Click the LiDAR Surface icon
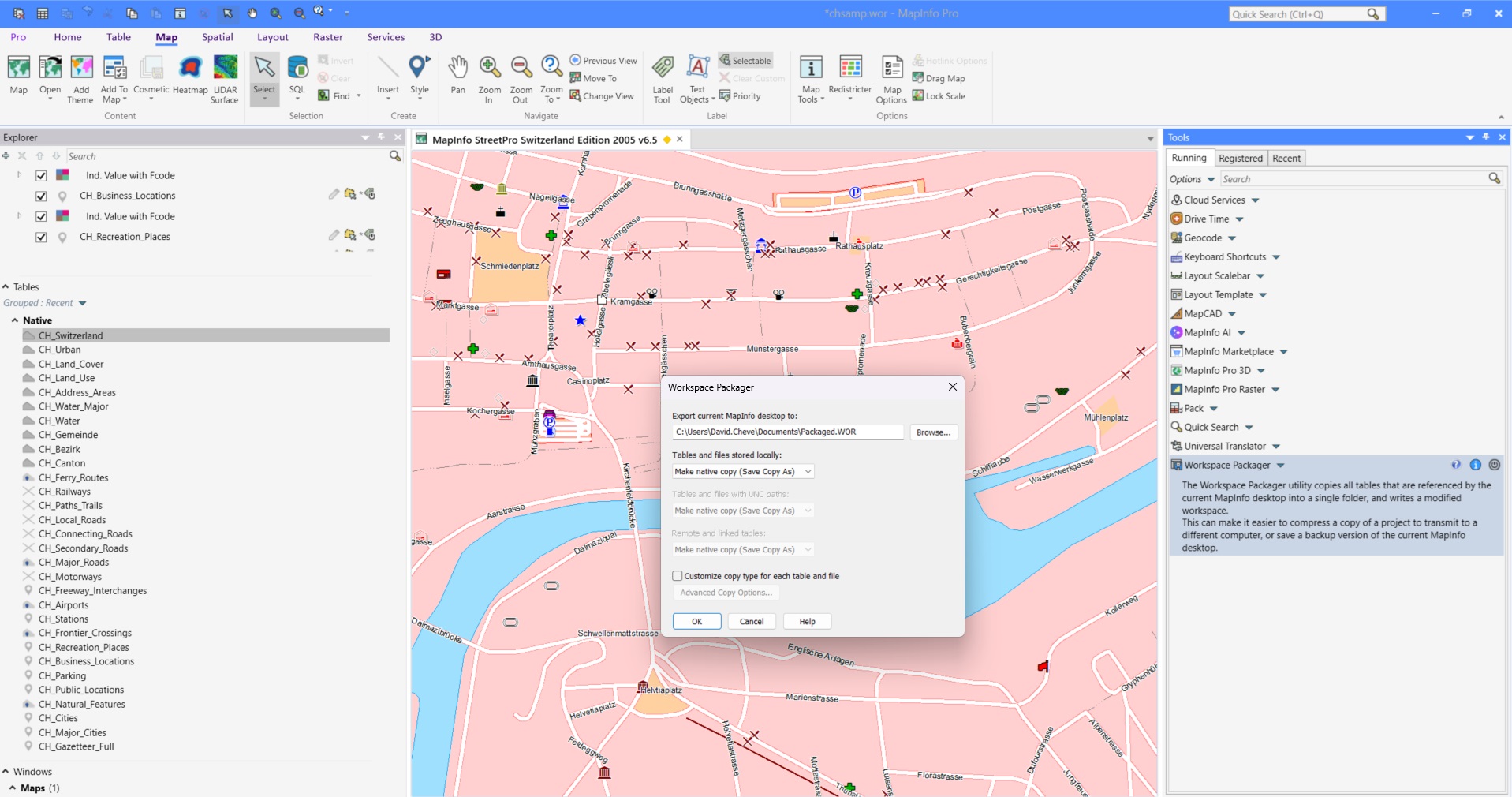 tap(225, 79)
